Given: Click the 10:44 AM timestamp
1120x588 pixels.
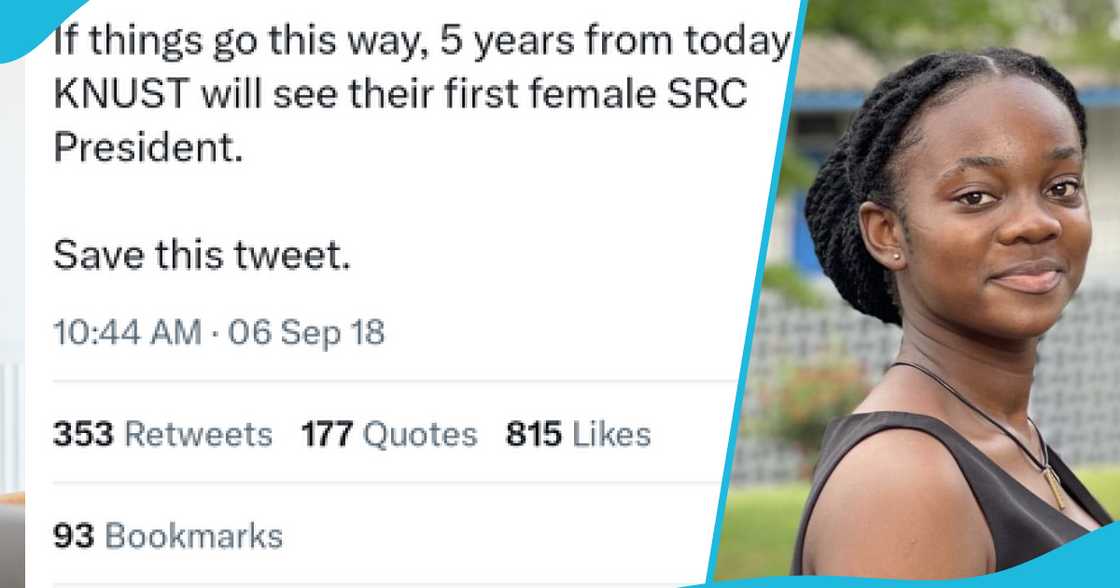Looking at the screenshot, I should pos(127,333).
